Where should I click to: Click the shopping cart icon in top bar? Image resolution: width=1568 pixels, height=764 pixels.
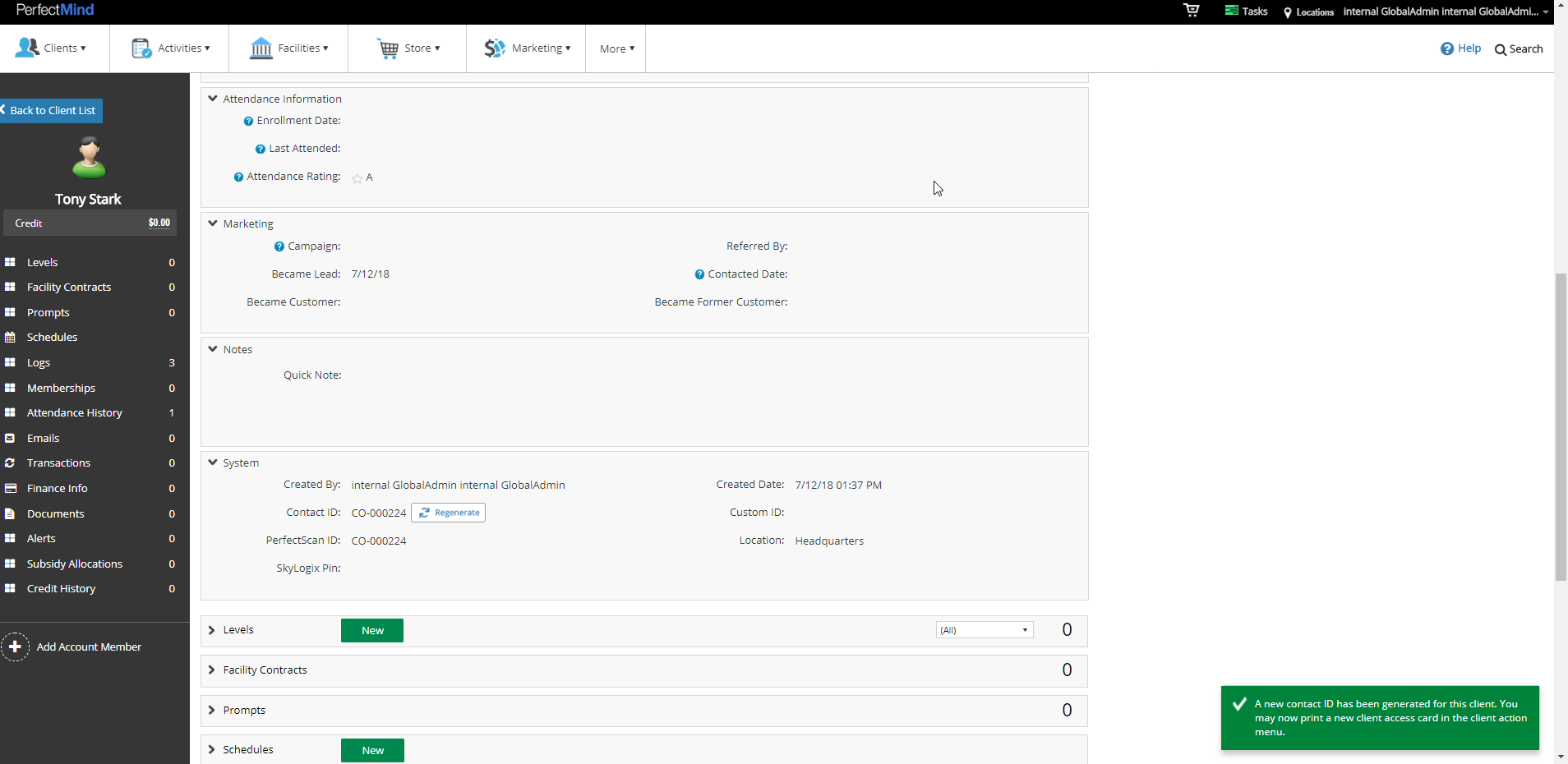pos(1191,11)
